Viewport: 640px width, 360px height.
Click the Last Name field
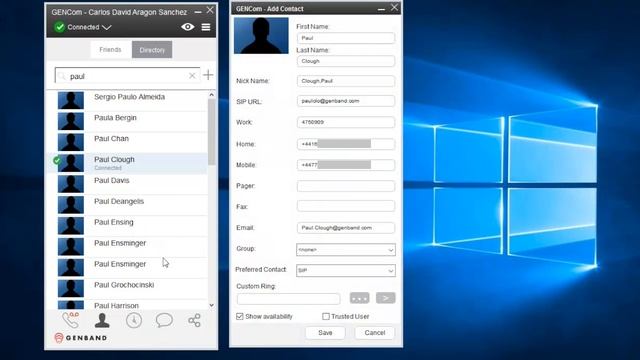(346, 61)
